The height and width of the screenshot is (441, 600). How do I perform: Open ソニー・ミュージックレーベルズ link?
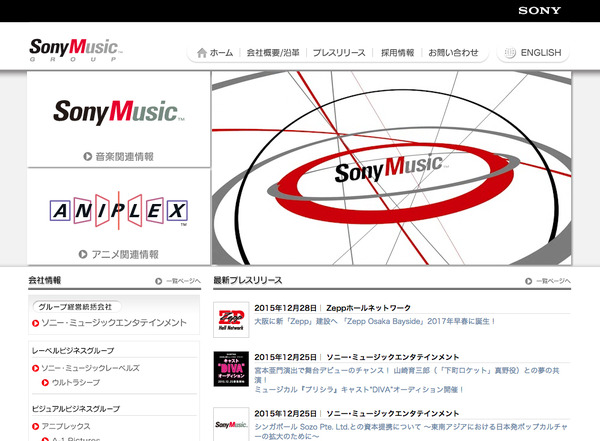(90, 368)
